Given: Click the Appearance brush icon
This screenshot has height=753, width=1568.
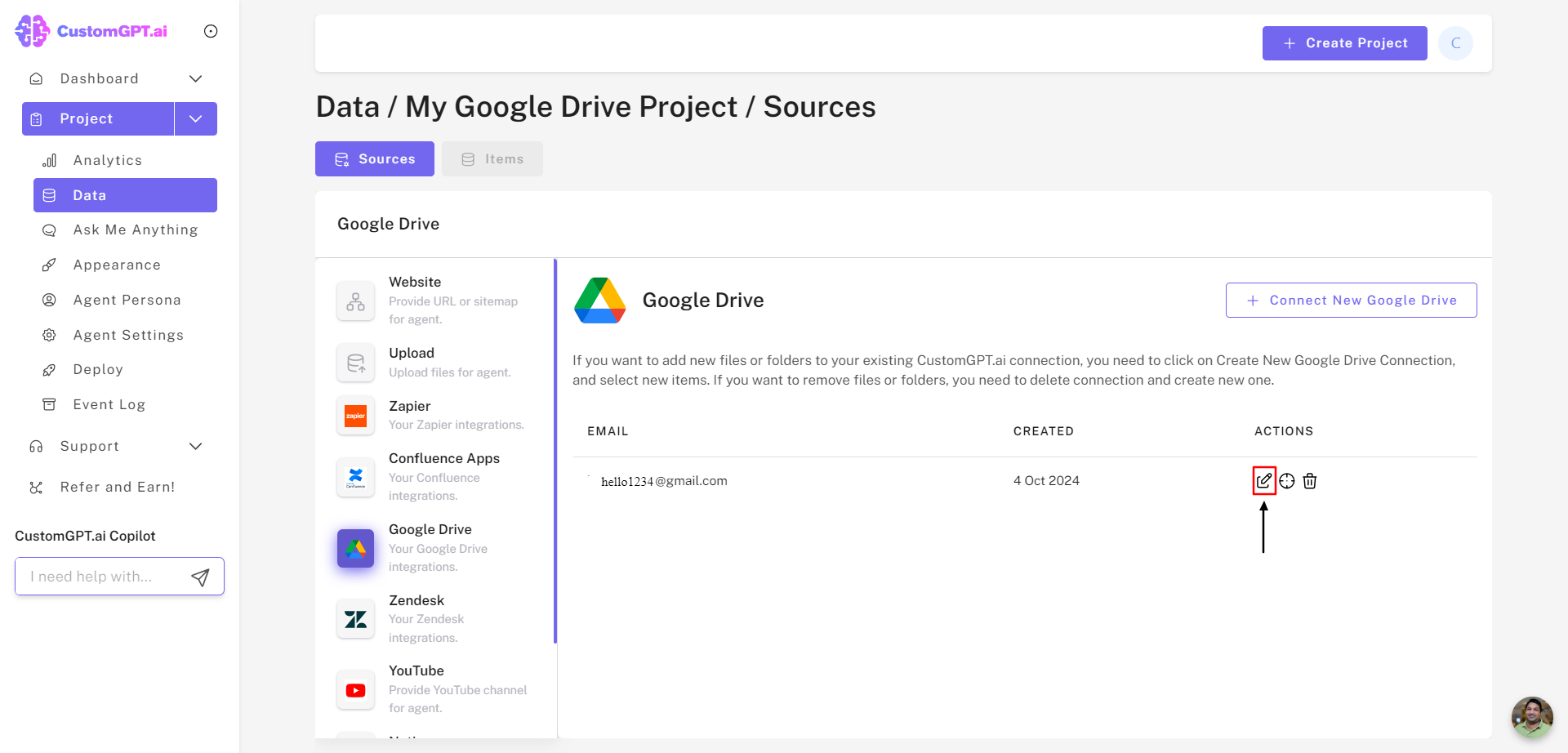Looking at the screenshot, I should [x=50, y=265].
